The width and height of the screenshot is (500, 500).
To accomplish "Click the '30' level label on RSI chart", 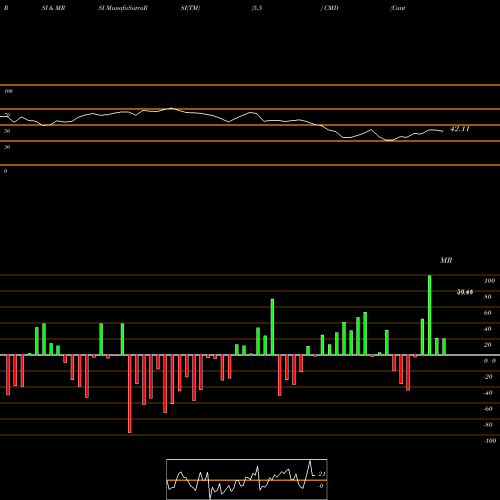I will point(7,147).
